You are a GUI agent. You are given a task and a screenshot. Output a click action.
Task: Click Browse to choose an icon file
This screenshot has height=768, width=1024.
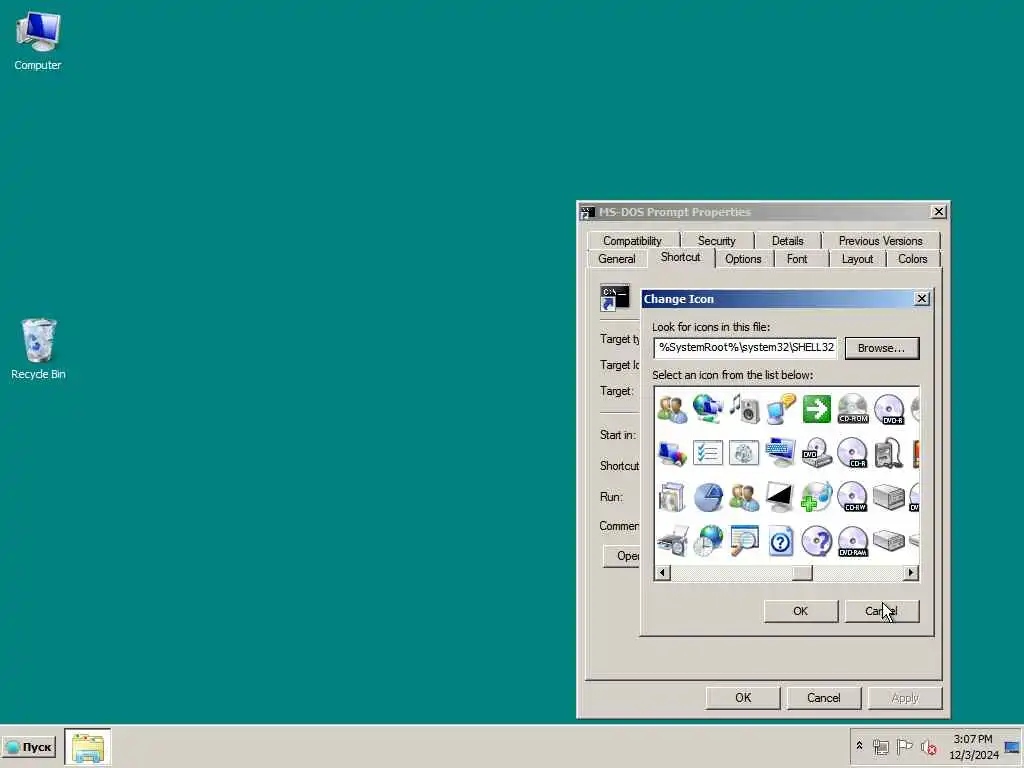882,348
